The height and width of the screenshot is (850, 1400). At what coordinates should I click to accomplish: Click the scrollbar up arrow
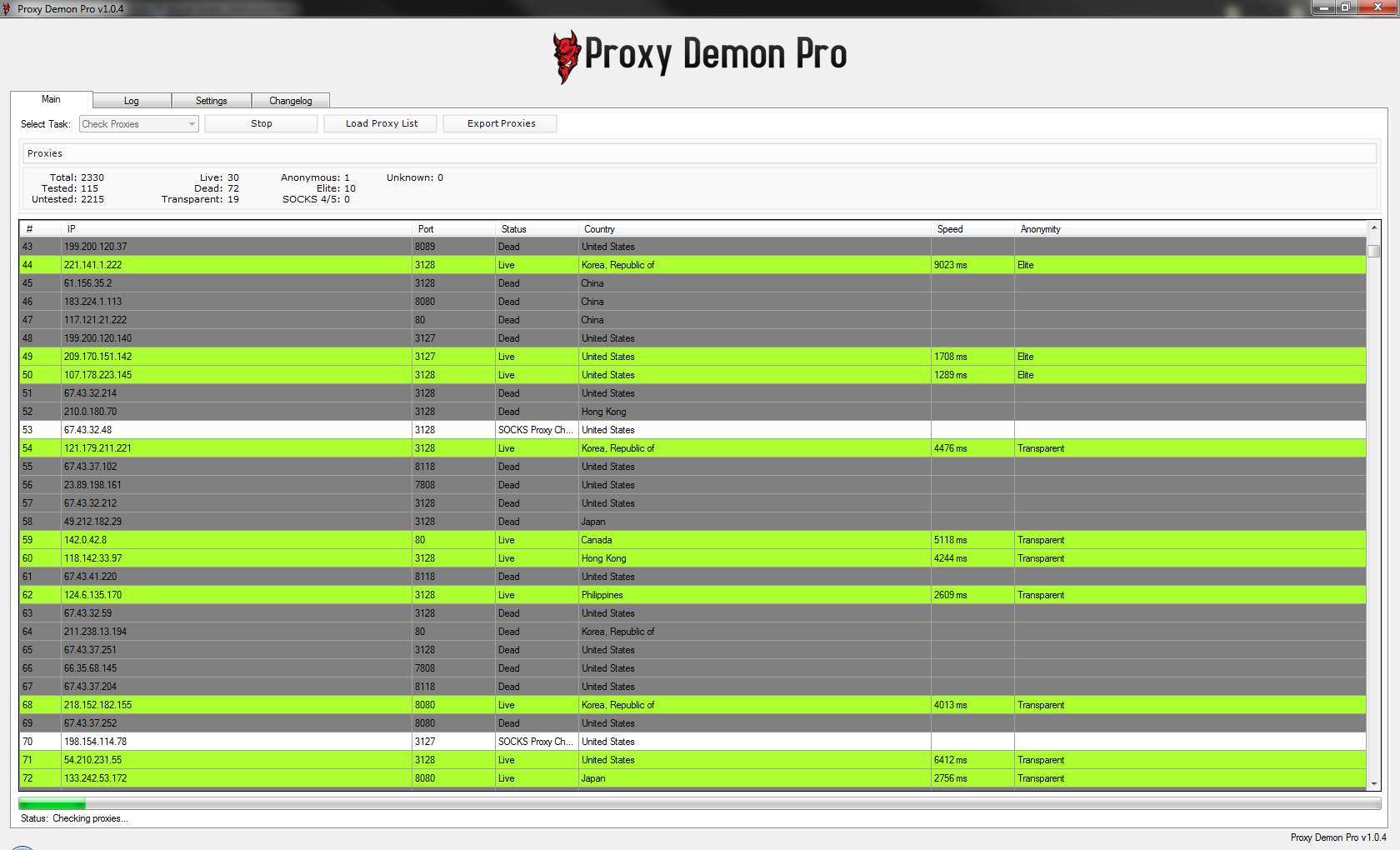pos(1373,228)
